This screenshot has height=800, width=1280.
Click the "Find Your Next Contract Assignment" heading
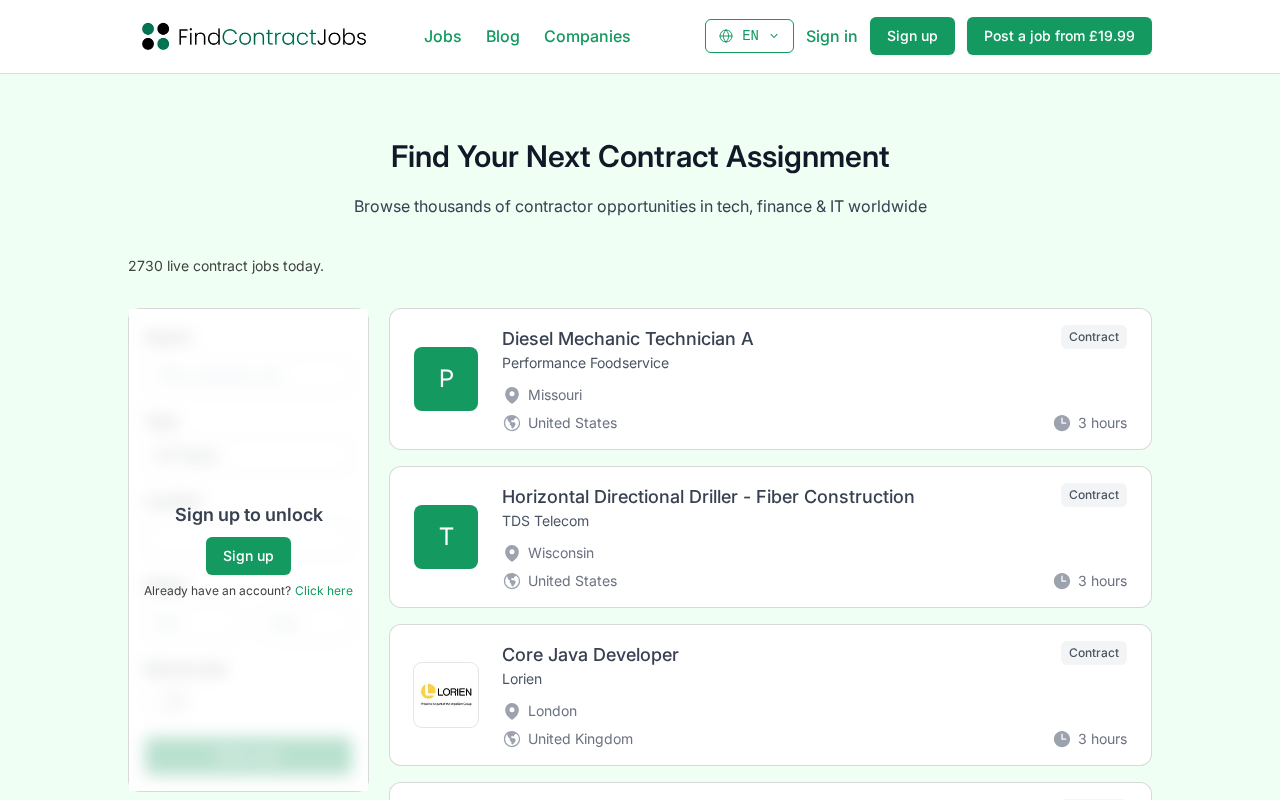[x=640, y=157]
